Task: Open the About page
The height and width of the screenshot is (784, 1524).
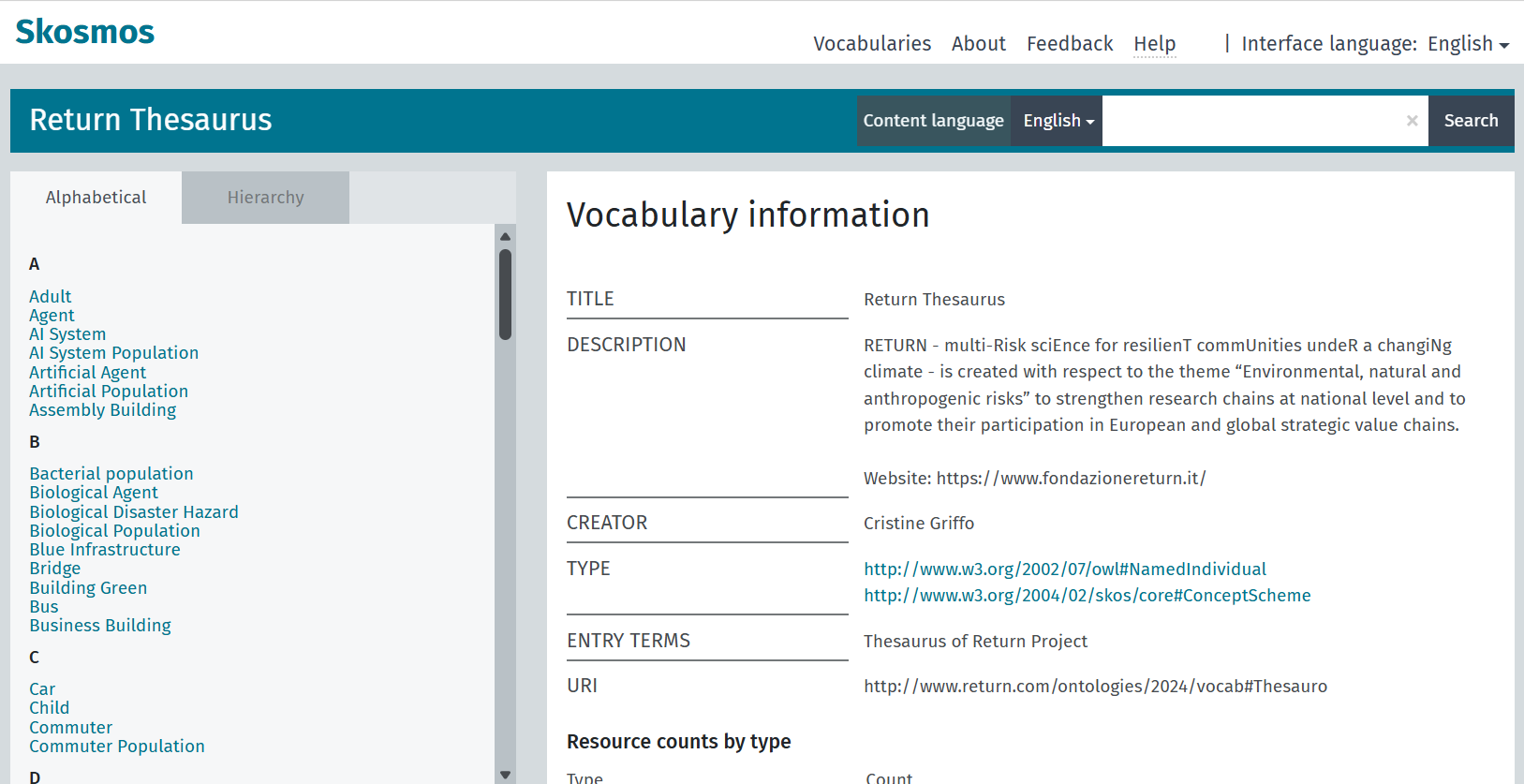Action: (978, 44)
